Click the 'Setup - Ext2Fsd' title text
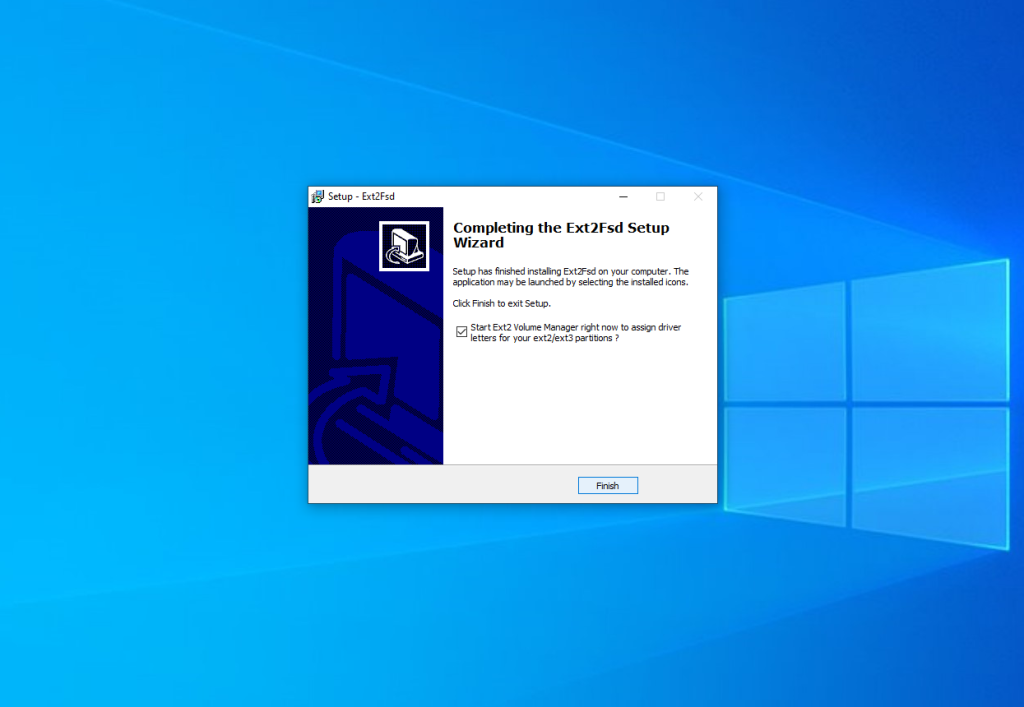The image size is (1024, 707). pos(361,197)
